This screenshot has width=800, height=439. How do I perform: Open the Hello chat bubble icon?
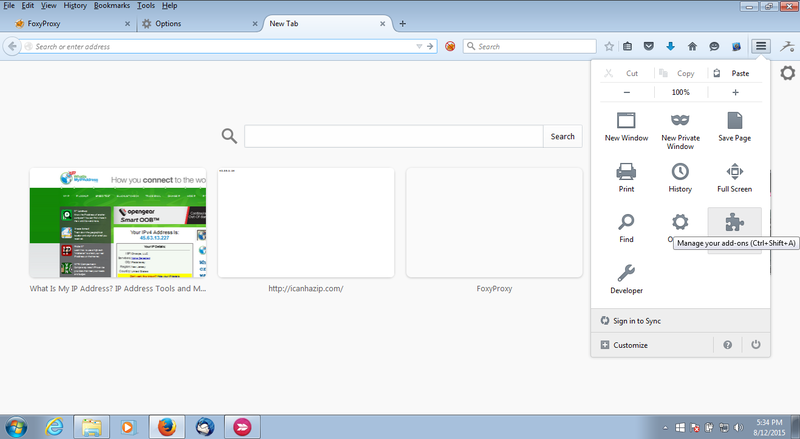pyautogui.click(x=714, y=46)
